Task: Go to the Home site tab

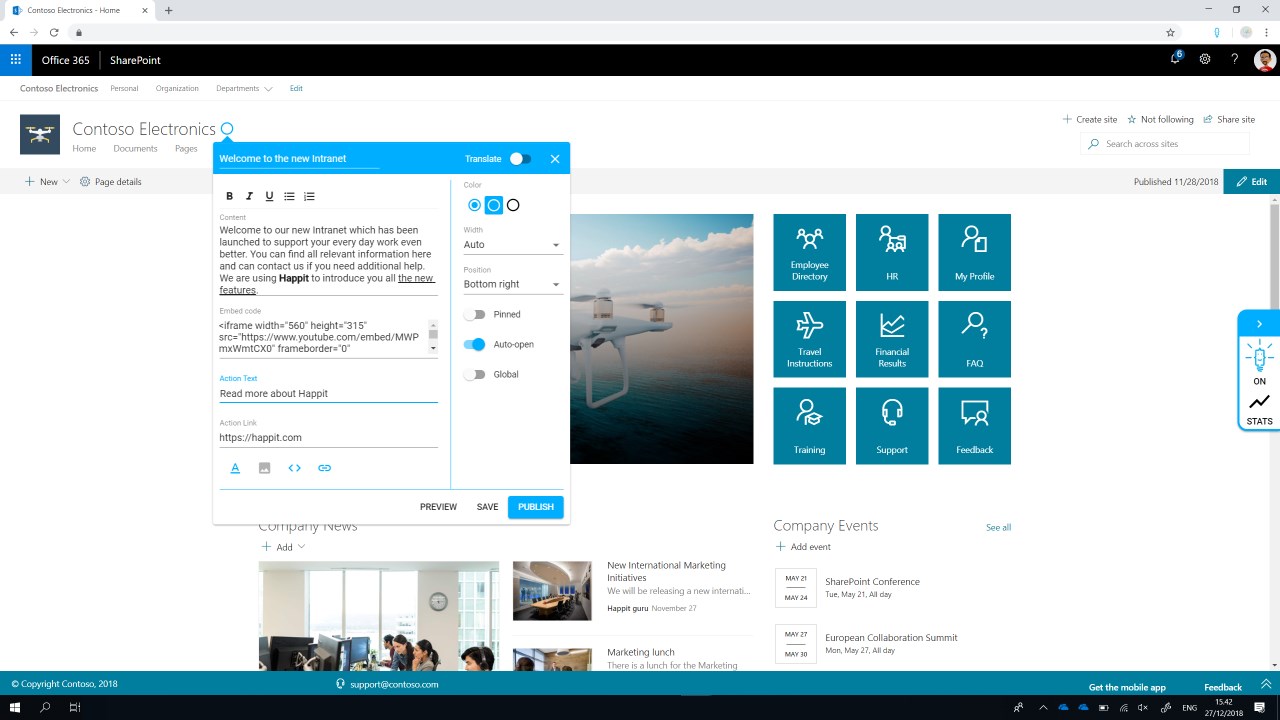Action: point(84,149)
